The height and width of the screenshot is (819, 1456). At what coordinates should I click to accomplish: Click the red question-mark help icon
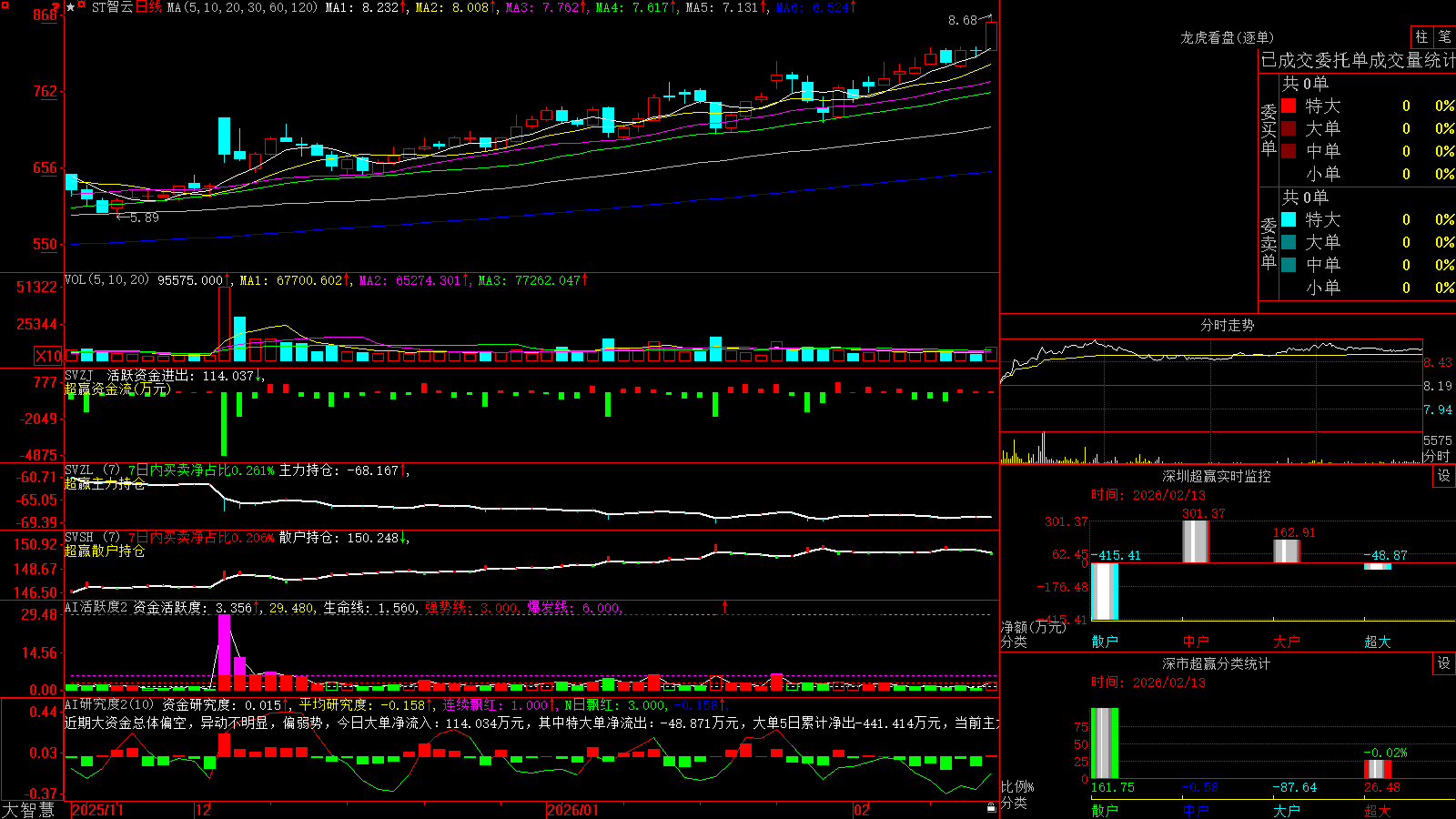pyautogui.click(x=55, y=6)
